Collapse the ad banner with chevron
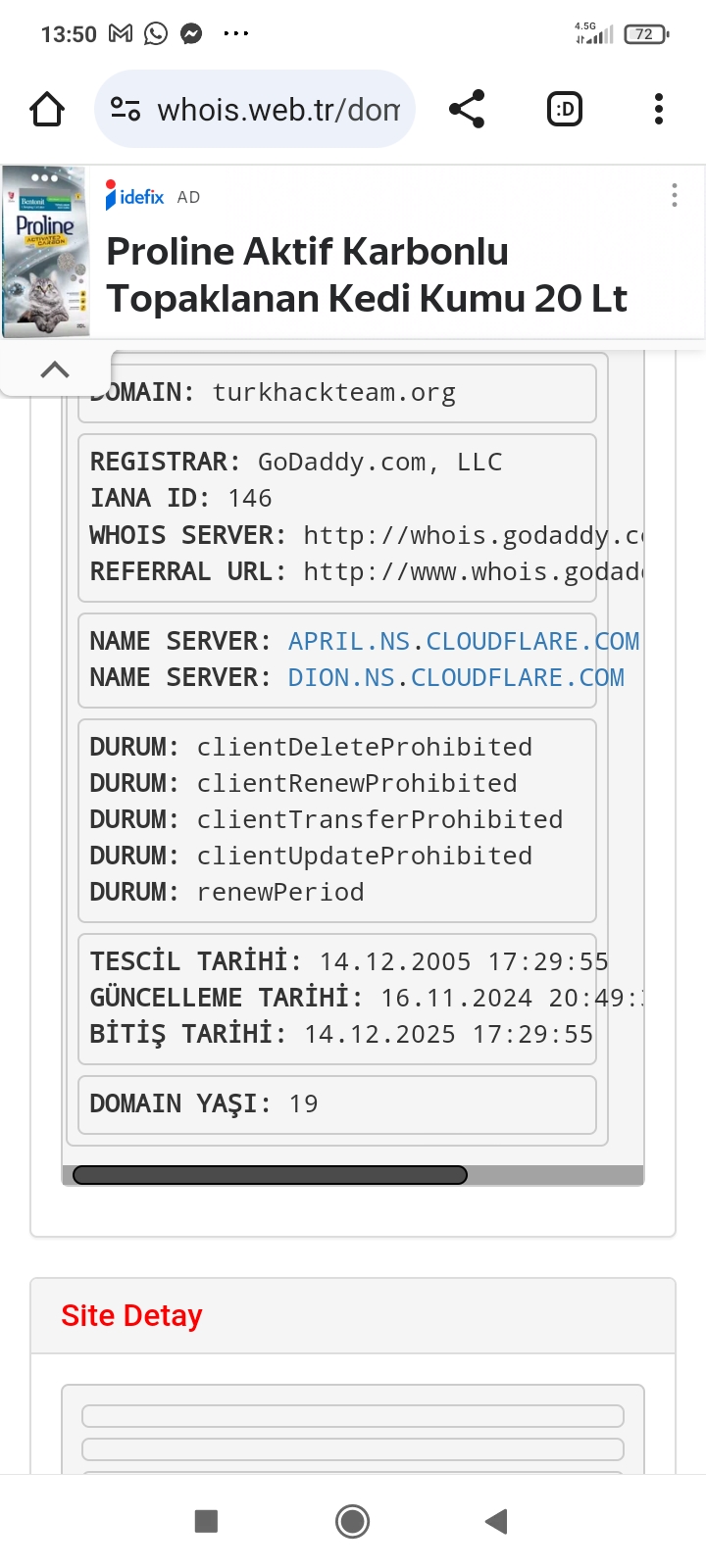This screenshot has width=706, height=1568. 55,369
